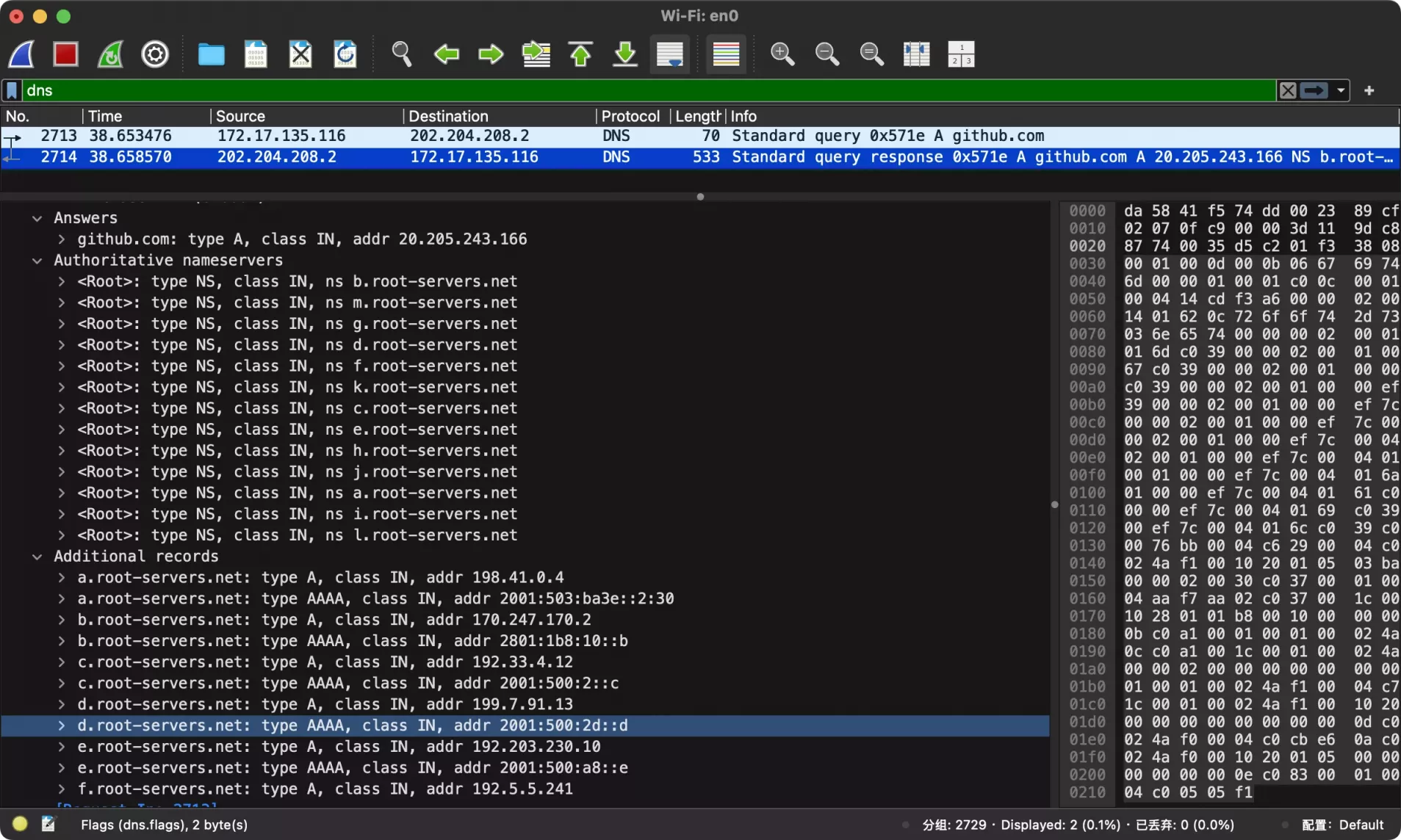The image size is (1401, 840).
Task: Expand f.root-servers.net type A record
Action: coord(61,789)
